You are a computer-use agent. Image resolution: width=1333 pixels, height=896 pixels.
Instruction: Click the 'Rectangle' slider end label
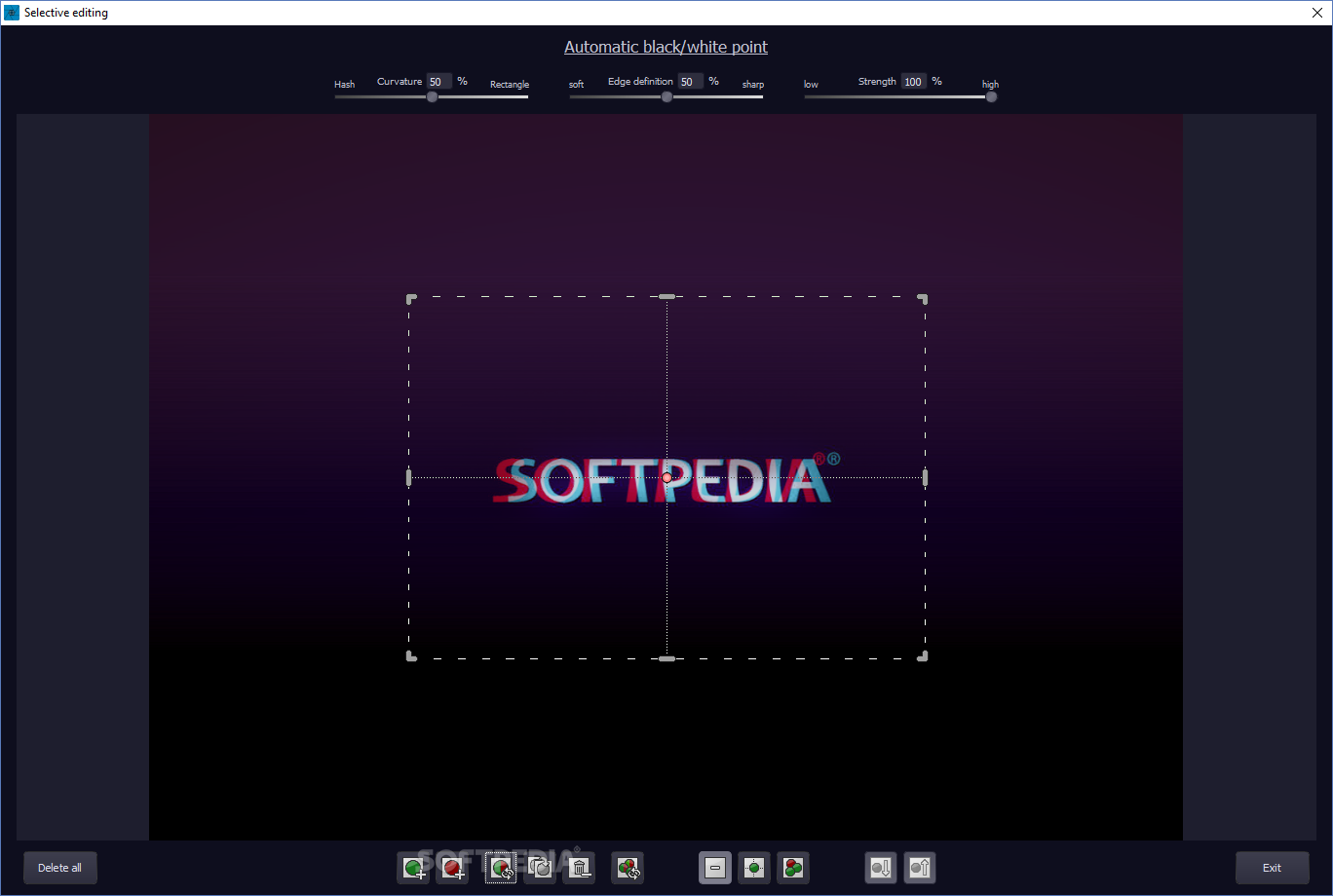(510, 85)
